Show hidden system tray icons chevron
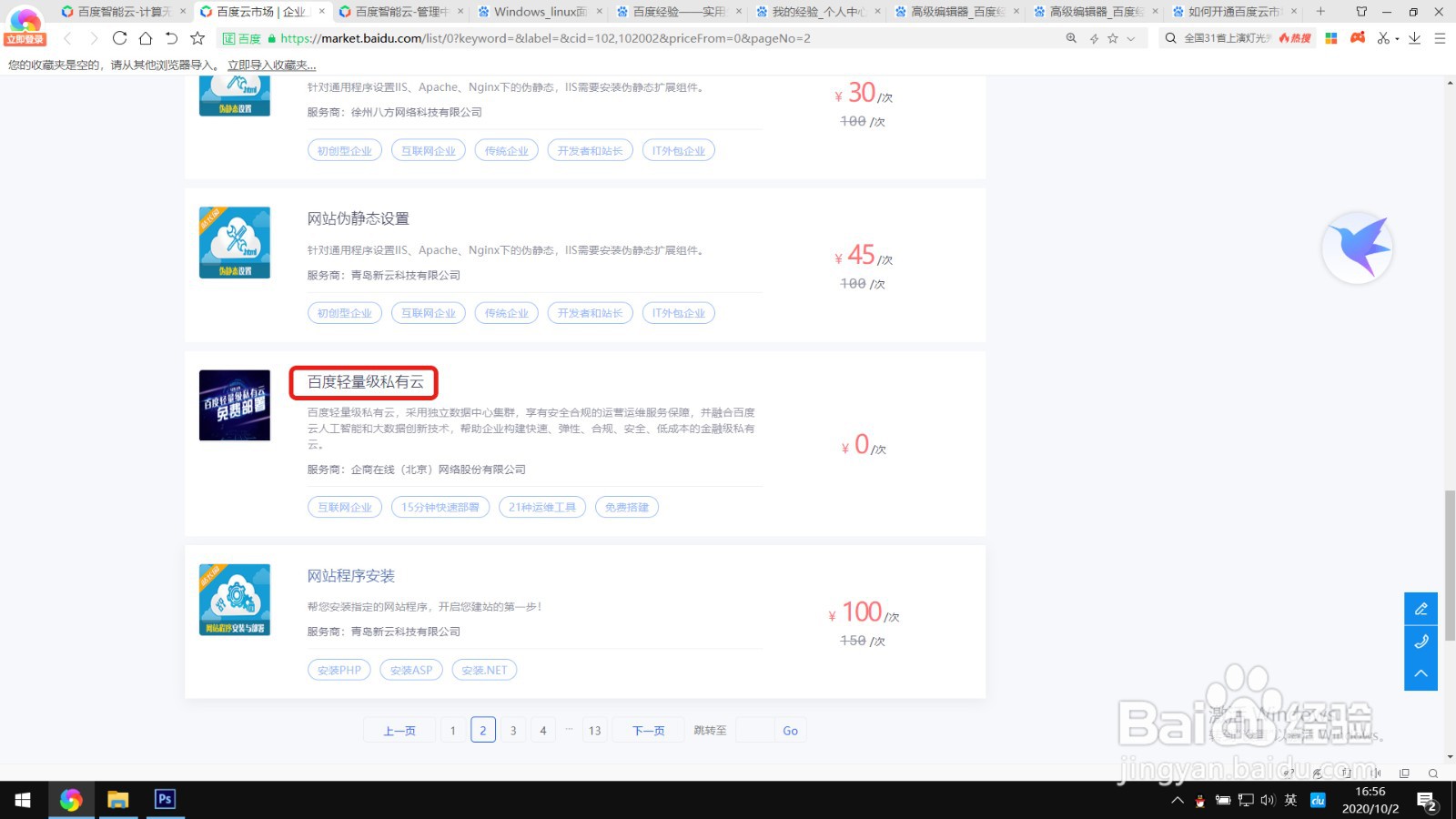Screen dimensions: 1456x819 click(x=1177, y=800)
